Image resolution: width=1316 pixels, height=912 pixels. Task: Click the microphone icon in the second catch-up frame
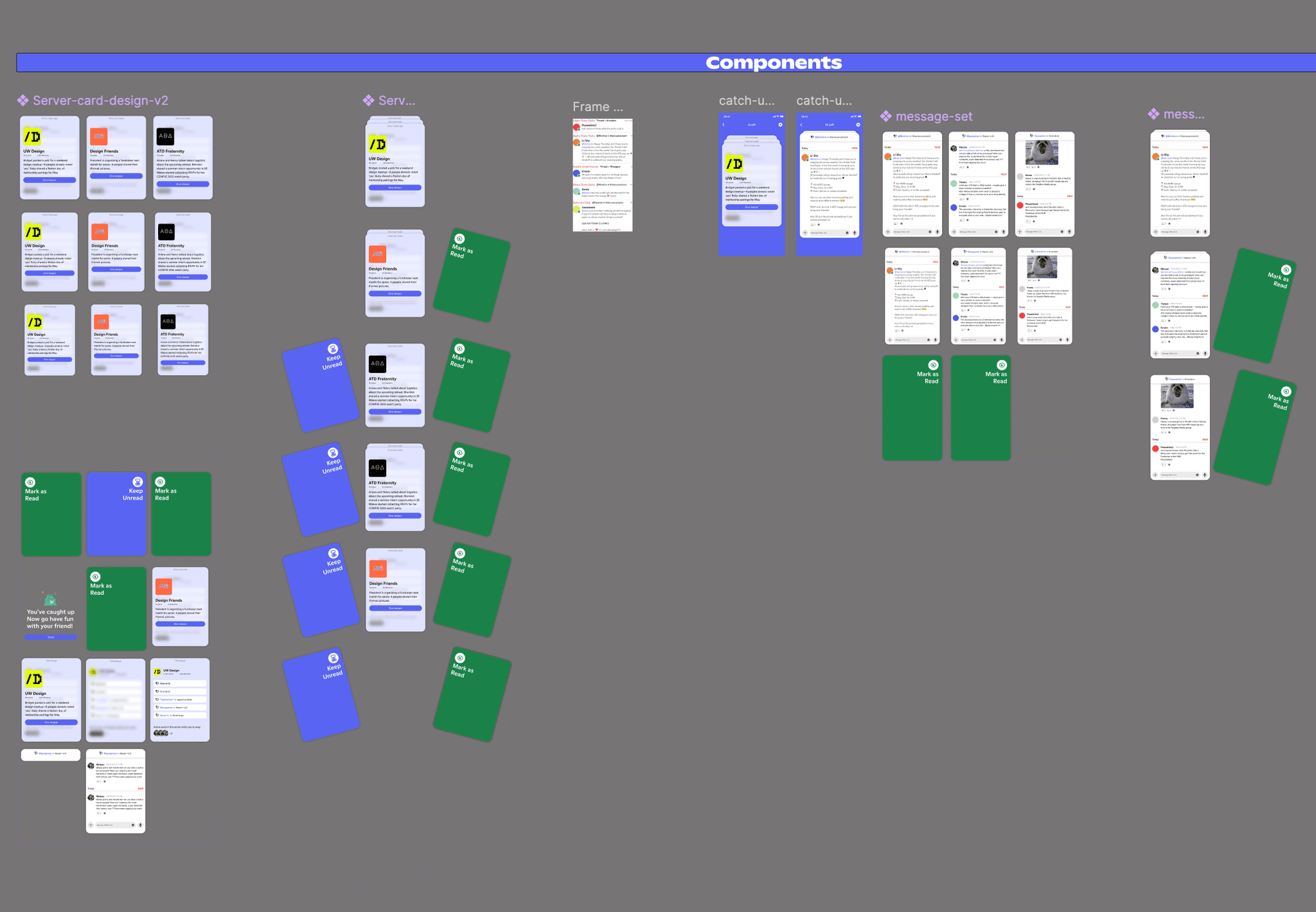[855, 233]
